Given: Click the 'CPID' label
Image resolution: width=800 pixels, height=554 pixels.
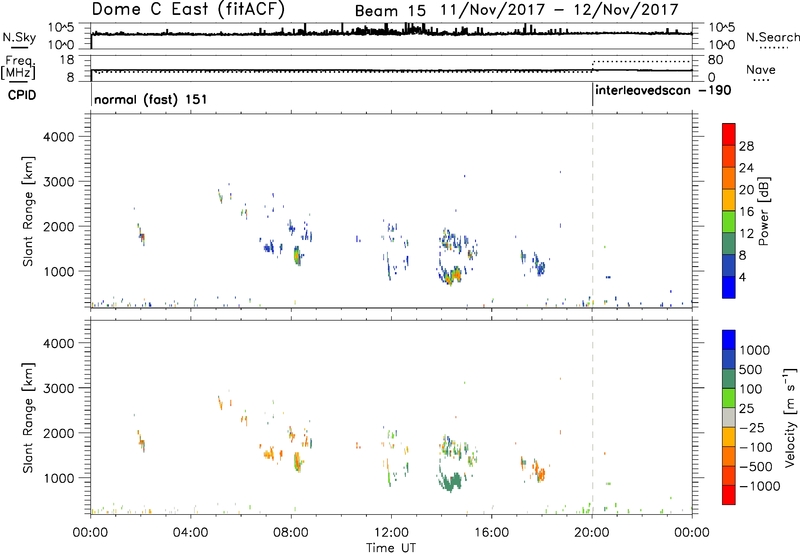Looking at the screenshot, I should (x=22, y=95).
